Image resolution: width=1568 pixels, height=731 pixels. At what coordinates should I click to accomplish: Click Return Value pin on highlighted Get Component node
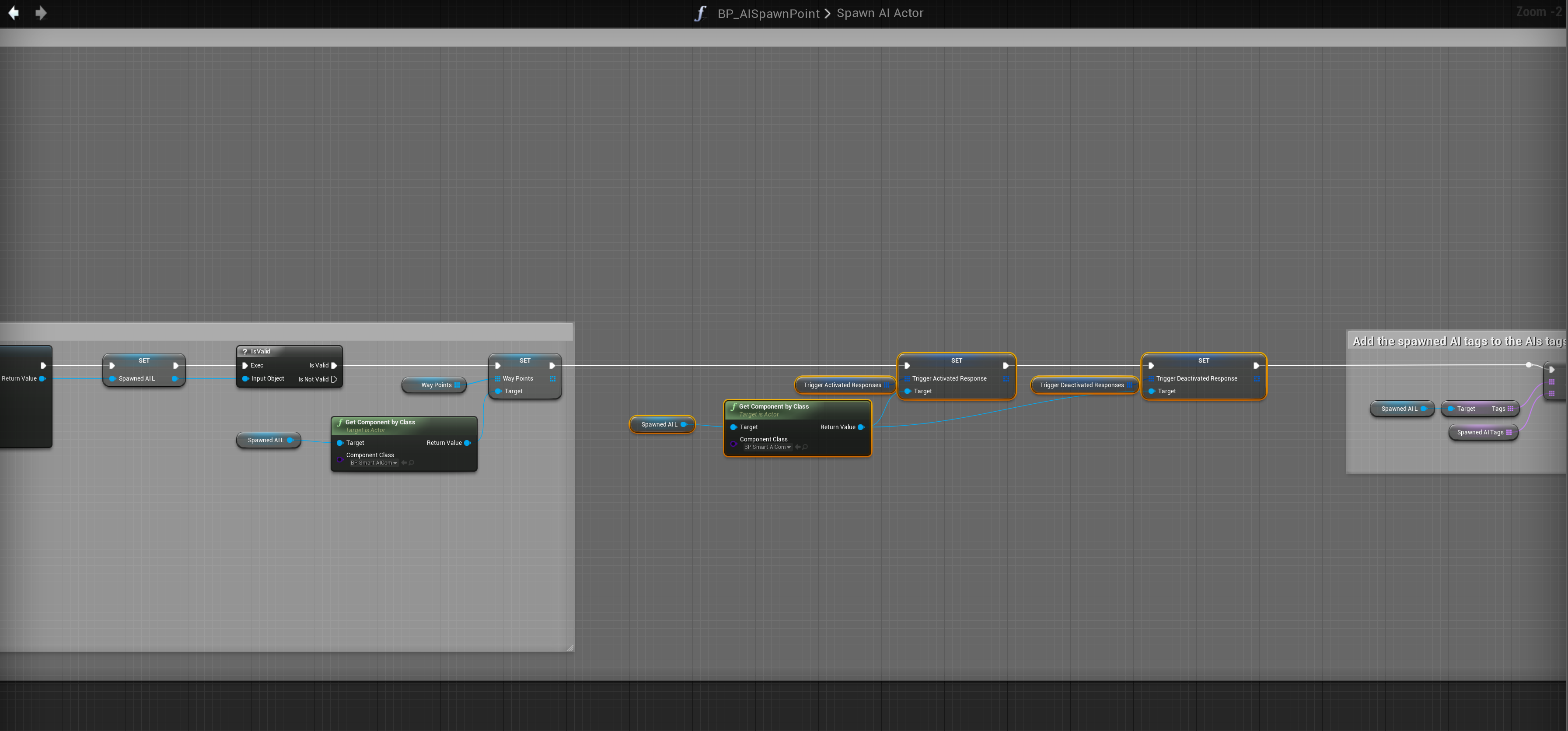point(861,427)
